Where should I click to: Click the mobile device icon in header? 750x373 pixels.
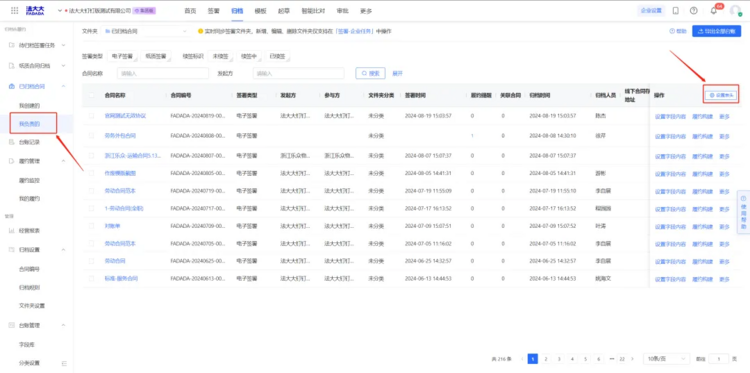coord(676,11)
